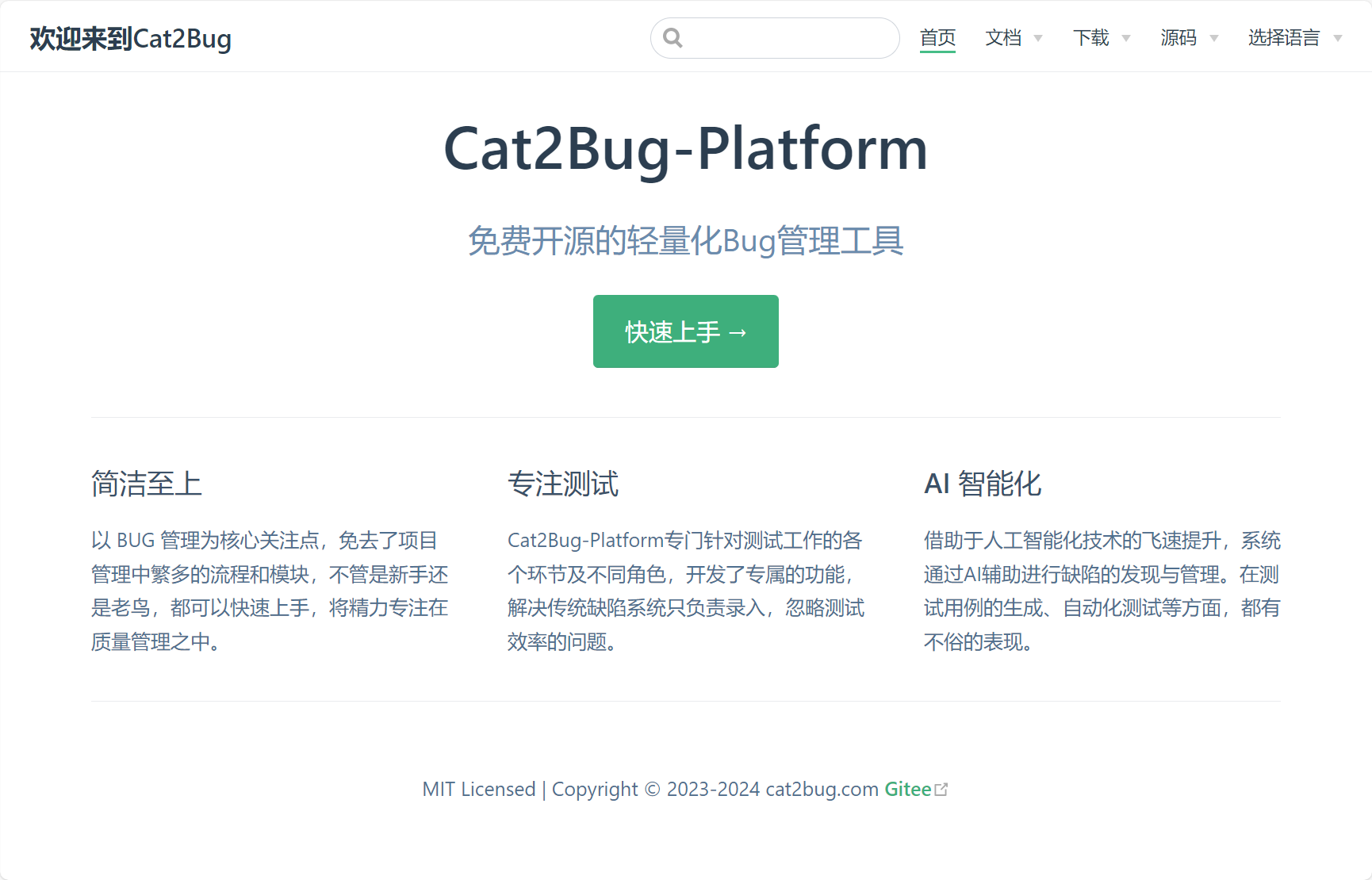Click the 专注测试 feature heading
This screenshot has height=880, width=1372.
click(563, 484)
